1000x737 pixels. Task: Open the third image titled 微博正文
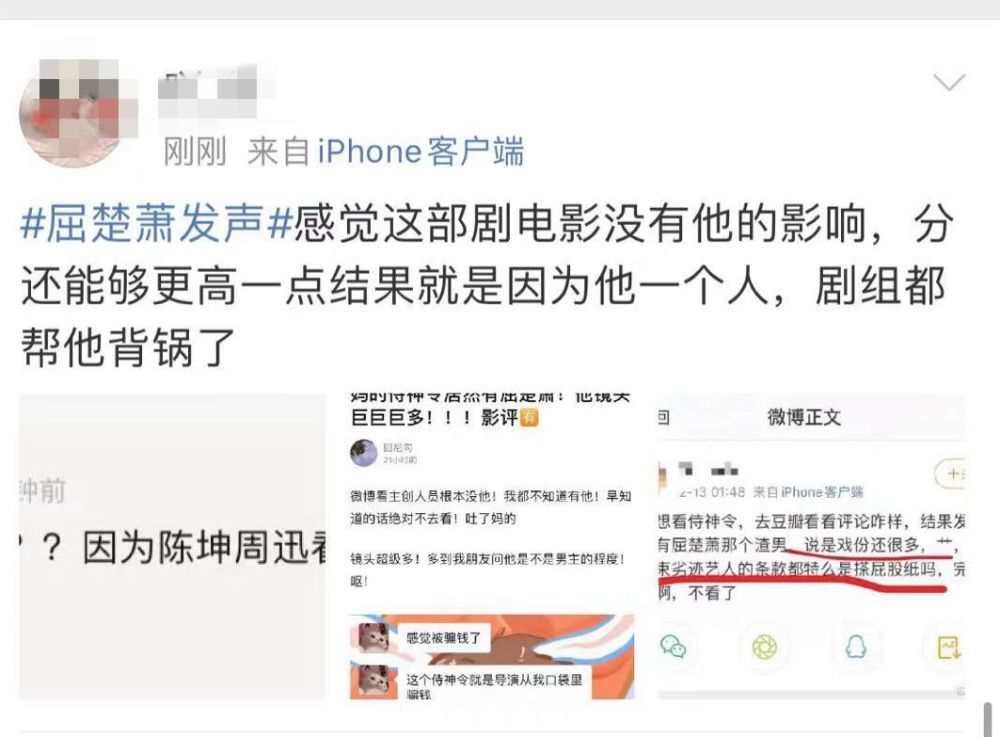(x=811, y=546)
